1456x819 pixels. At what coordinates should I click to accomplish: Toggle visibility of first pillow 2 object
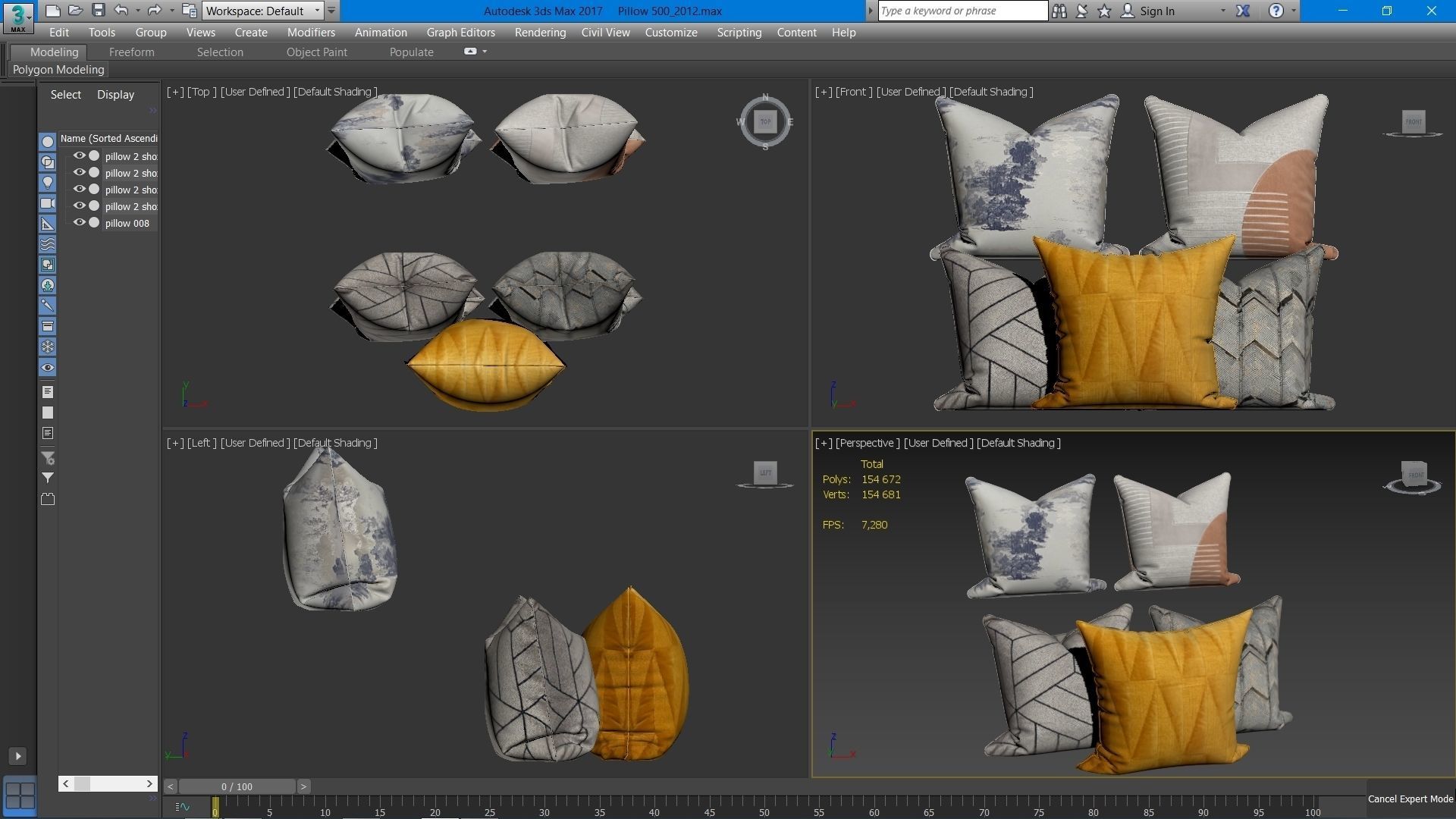click(79, 156)
